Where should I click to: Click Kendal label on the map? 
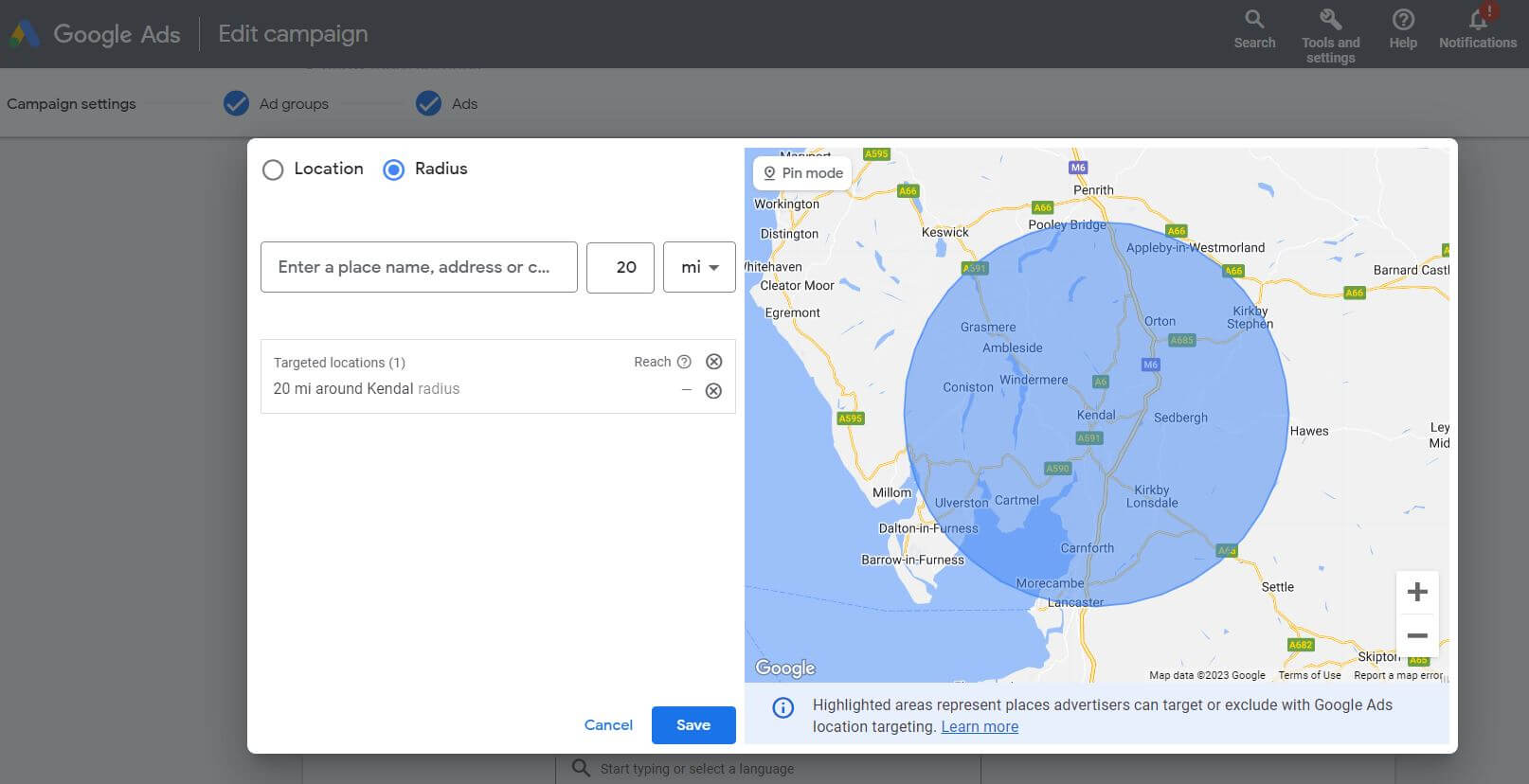coord(1096,415)
